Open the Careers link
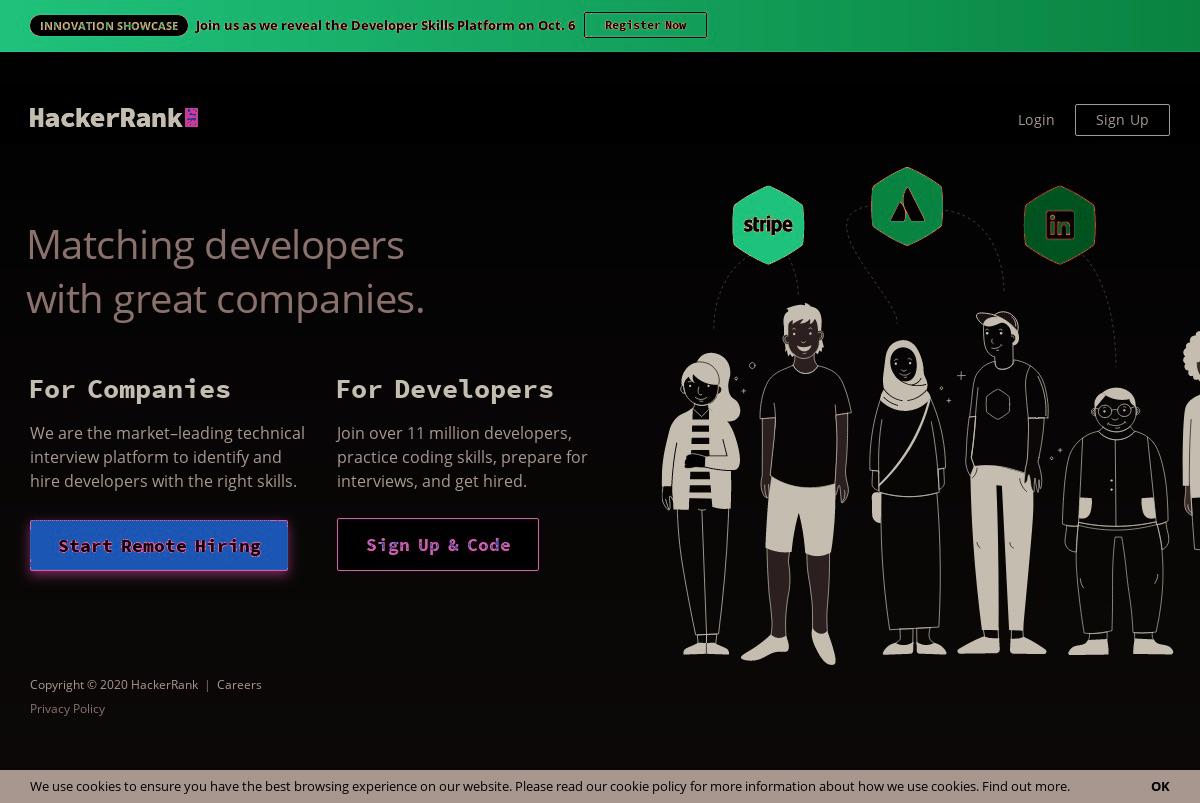The image size is (1200, 803). point(239,684)
